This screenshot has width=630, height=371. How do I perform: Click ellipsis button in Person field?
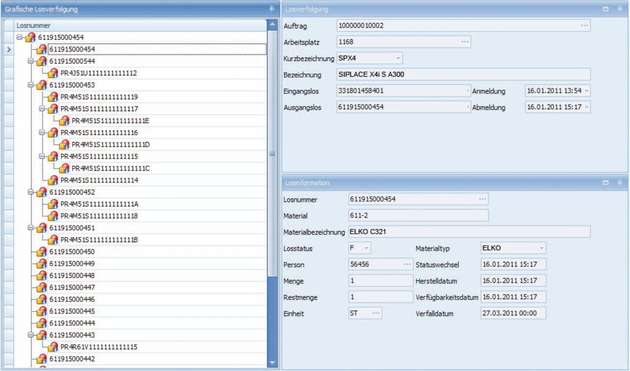[407, 264]
